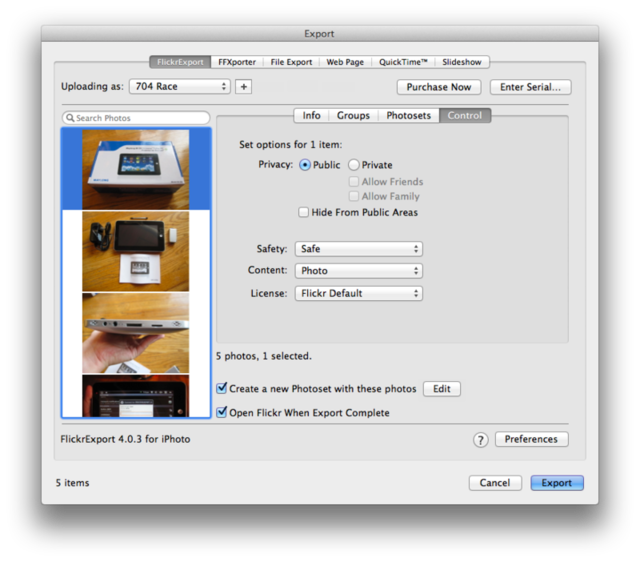Open the Groups tab
This screenshot has height=562, width=640.
pos(353,116)
